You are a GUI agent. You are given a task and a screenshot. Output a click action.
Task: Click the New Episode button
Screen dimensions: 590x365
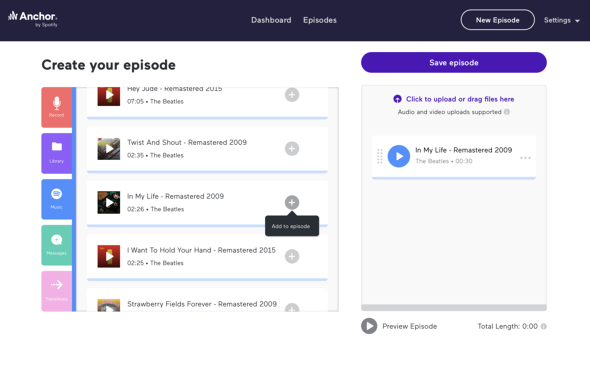point(497,20)
